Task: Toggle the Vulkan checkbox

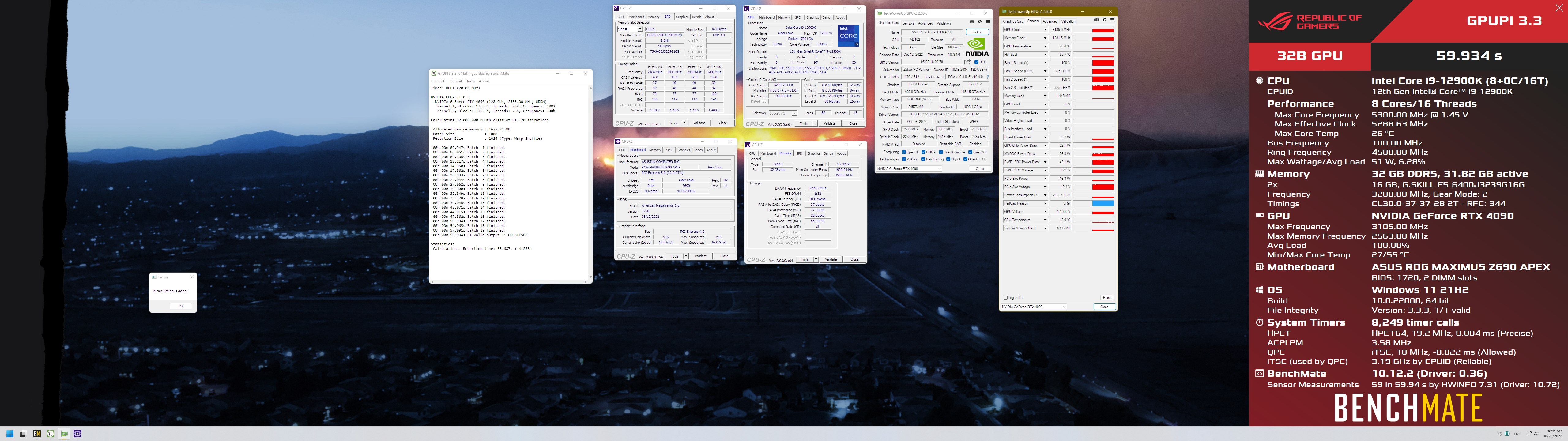Action: click(x=904, y=159)
